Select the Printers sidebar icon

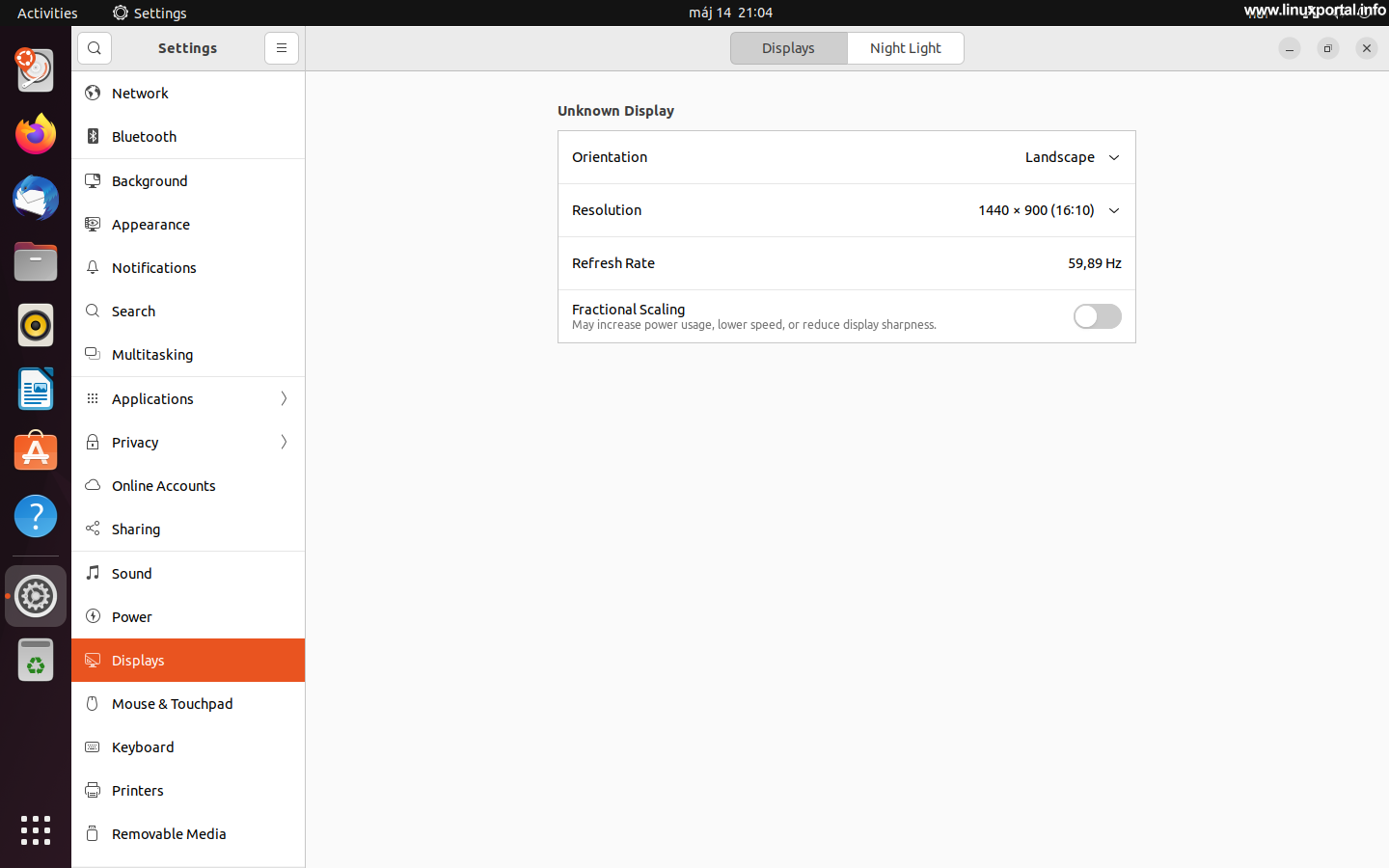click(x=93, y=790)
